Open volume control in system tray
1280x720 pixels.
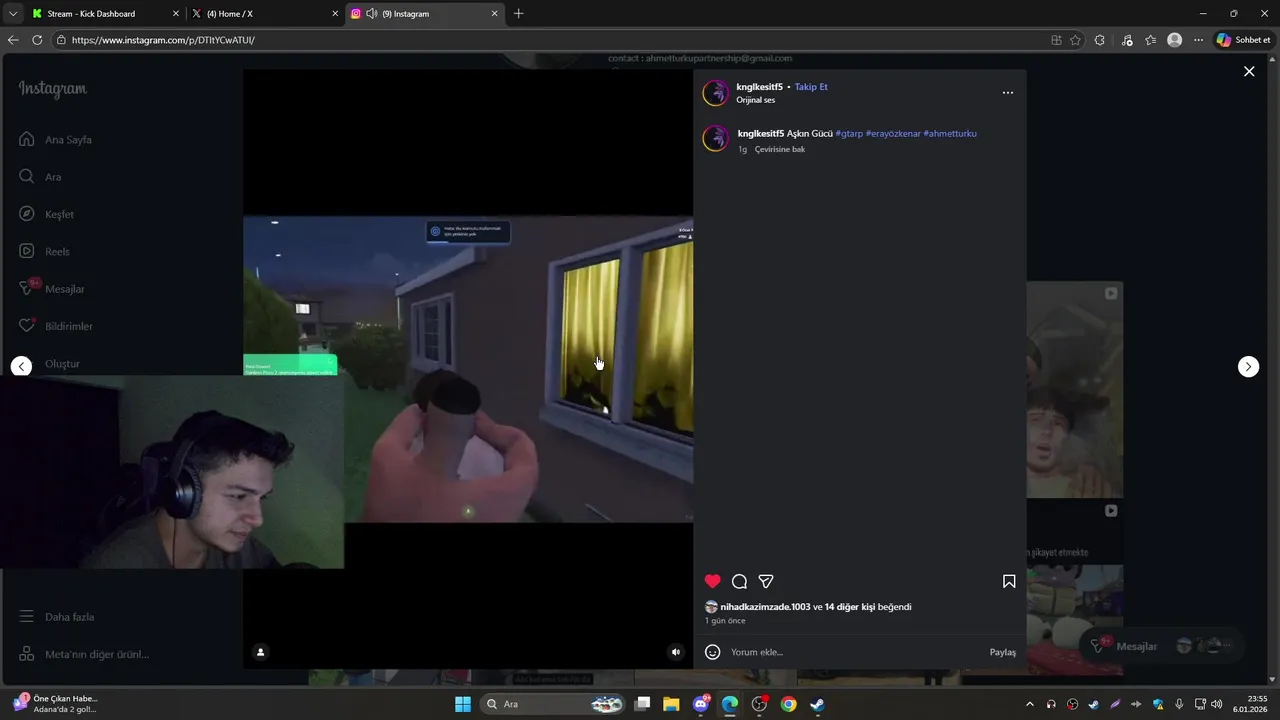click(1217, 704)
